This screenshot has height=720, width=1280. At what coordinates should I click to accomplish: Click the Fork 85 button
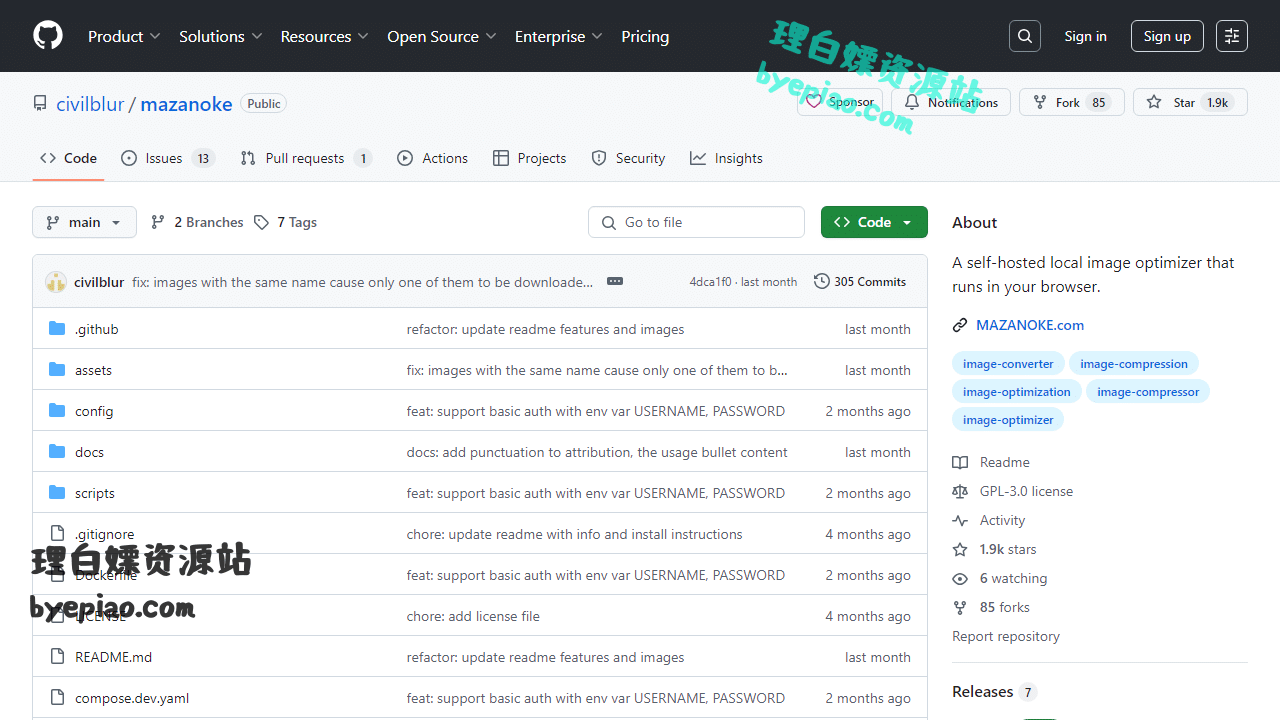(x=1072, y=102)
